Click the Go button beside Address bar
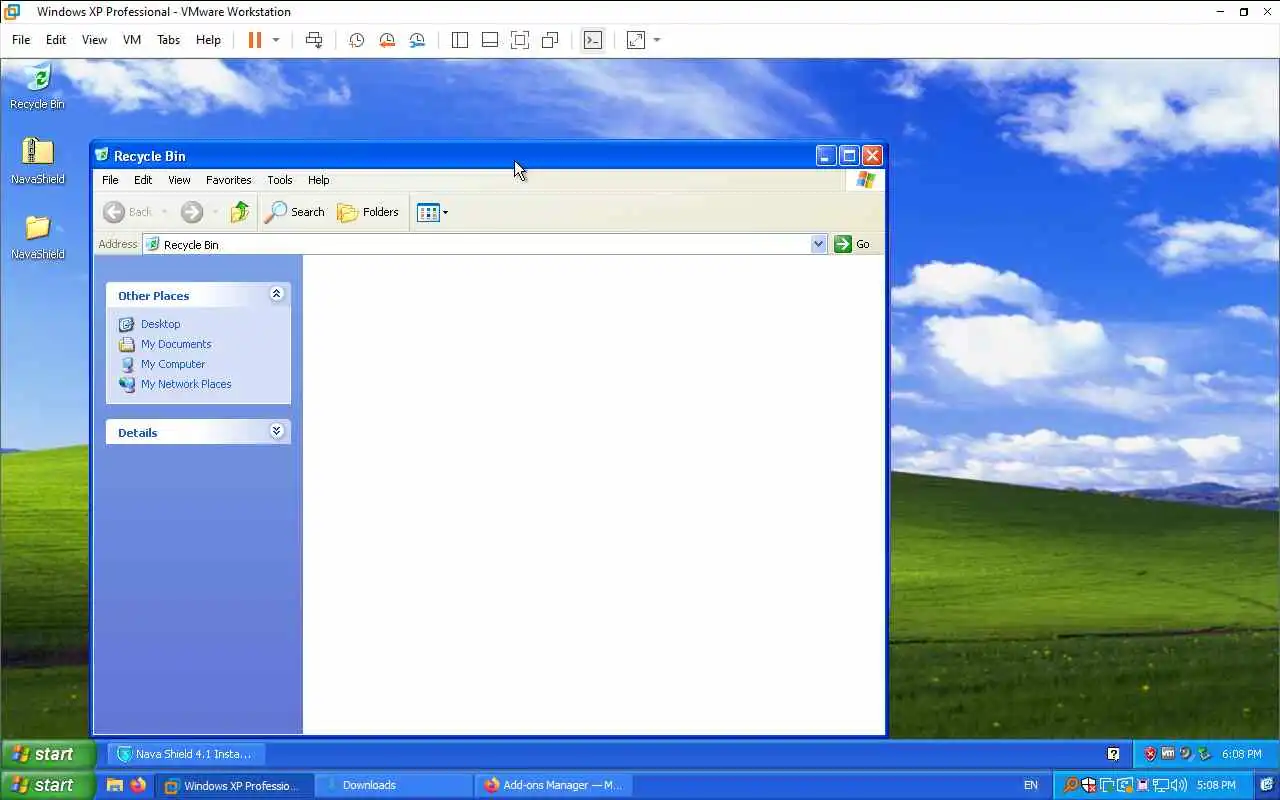Image resolution: width=1280 pixels, height=800 pixels. coord(852,244)
